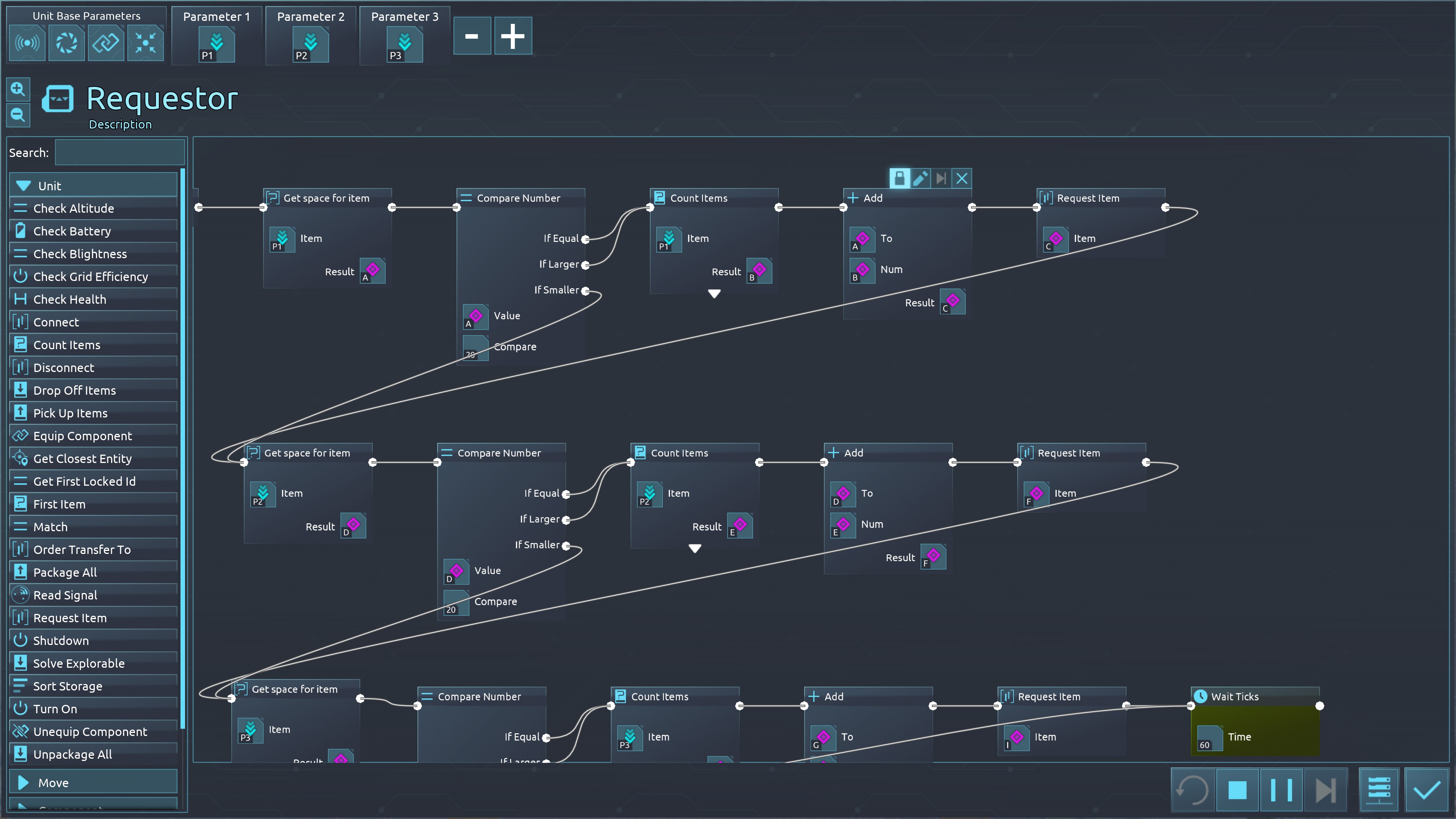The height and width of the screenshot is (819, 1456).
Task: Expand the Move category
Action: coord(24,782)
